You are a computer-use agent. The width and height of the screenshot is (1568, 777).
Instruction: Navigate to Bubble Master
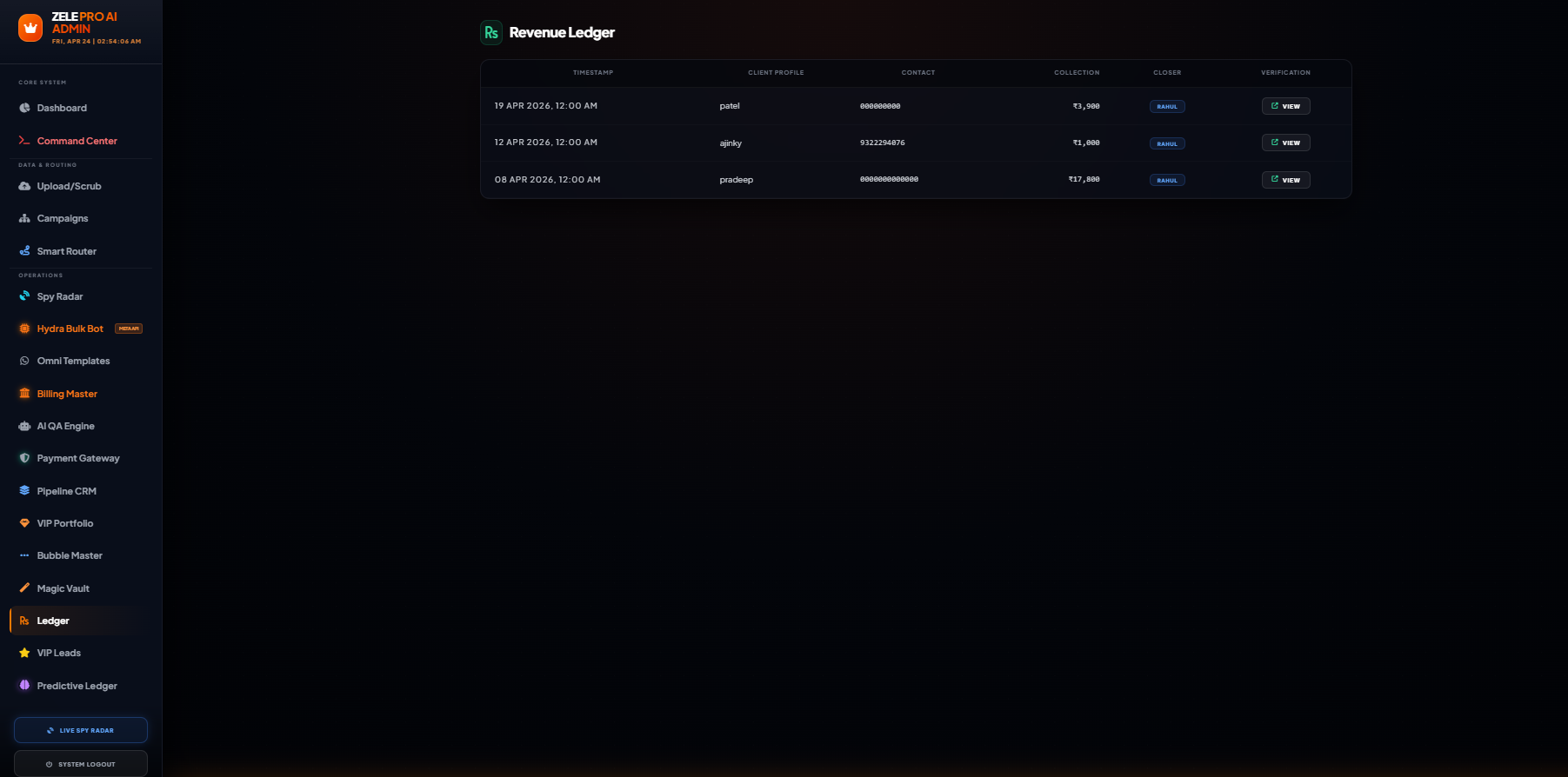[x=81, y=555]
